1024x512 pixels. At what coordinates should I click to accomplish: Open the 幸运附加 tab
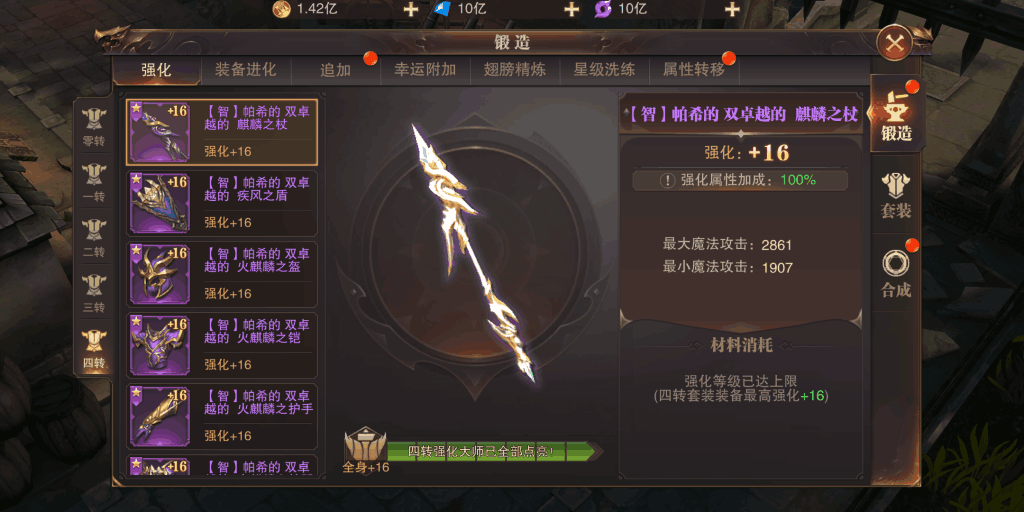[425, 70]
